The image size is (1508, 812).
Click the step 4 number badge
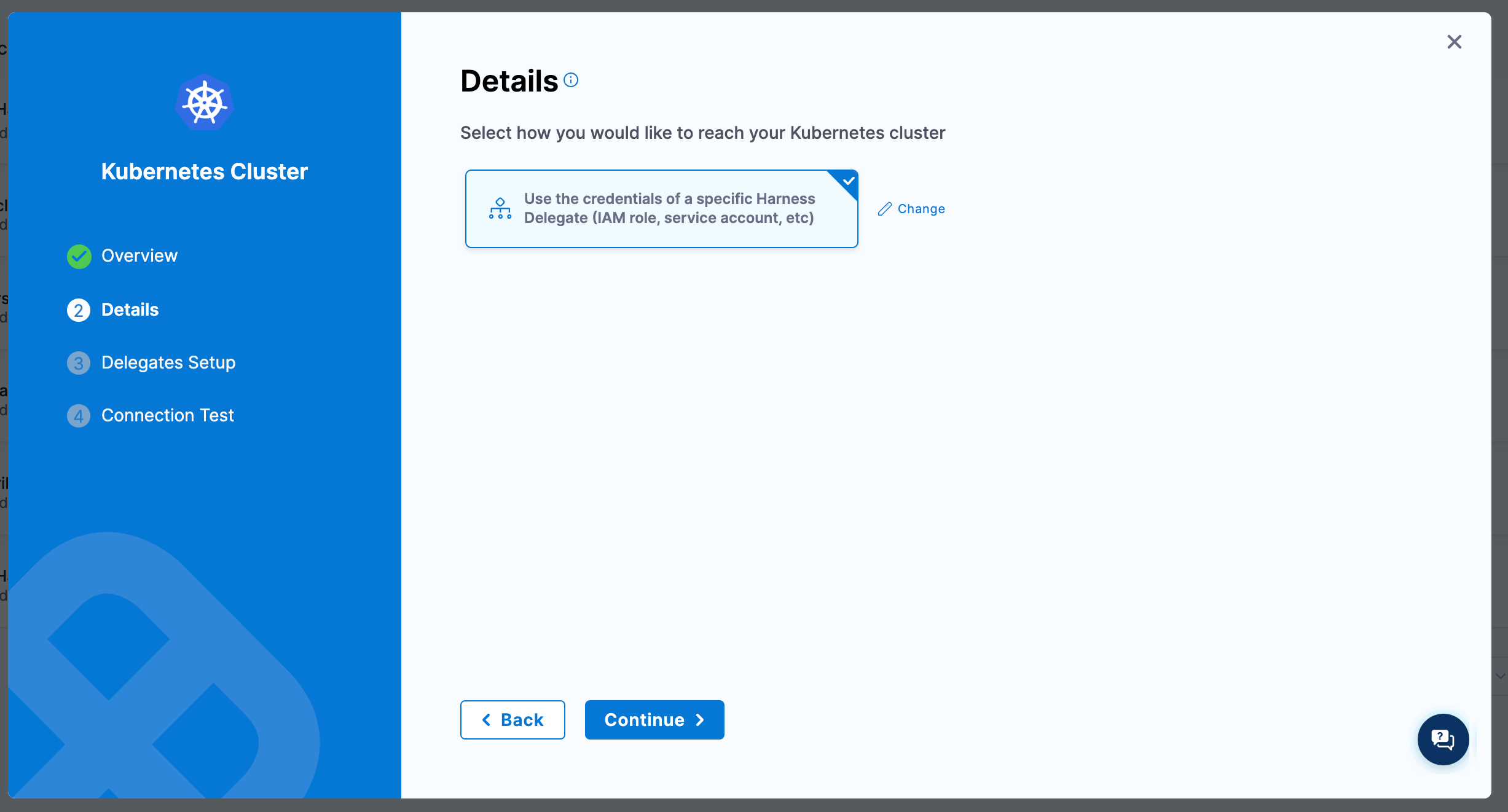coord(79,416)
